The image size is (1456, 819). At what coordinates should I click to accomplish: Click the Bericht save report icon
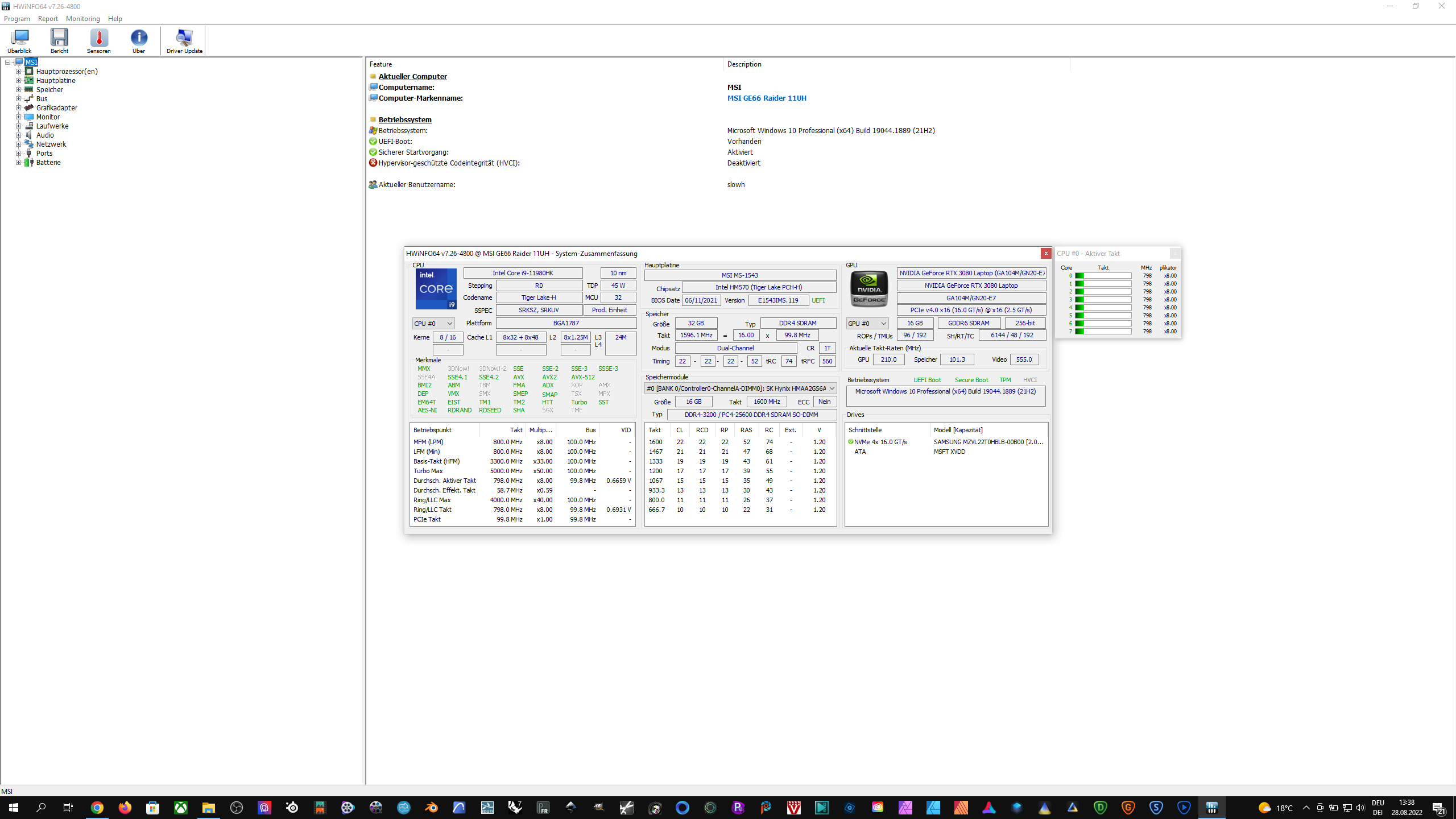tap(59, 40)
